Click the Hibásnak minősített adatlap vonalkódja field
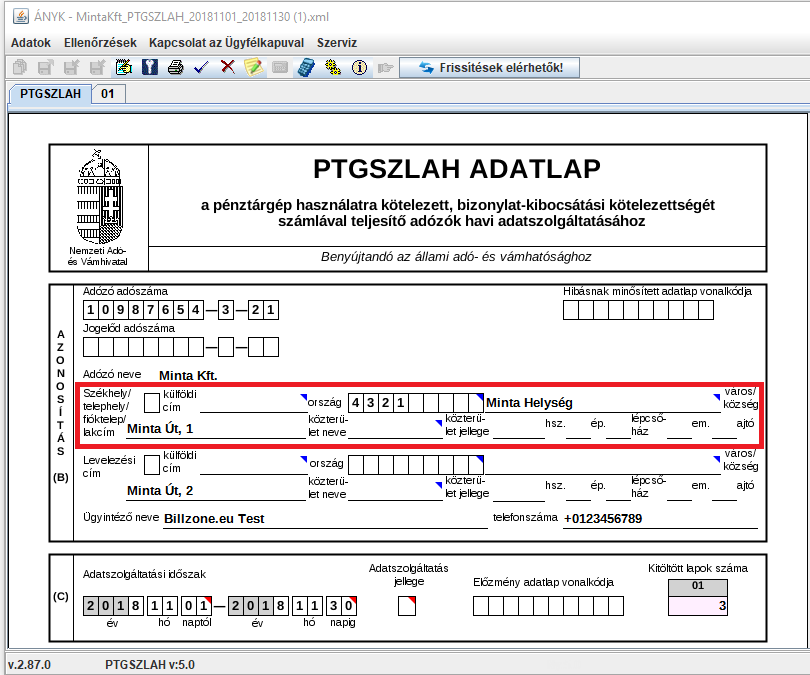The height and width of the screenshot is (675, 810). pos(638,310)
